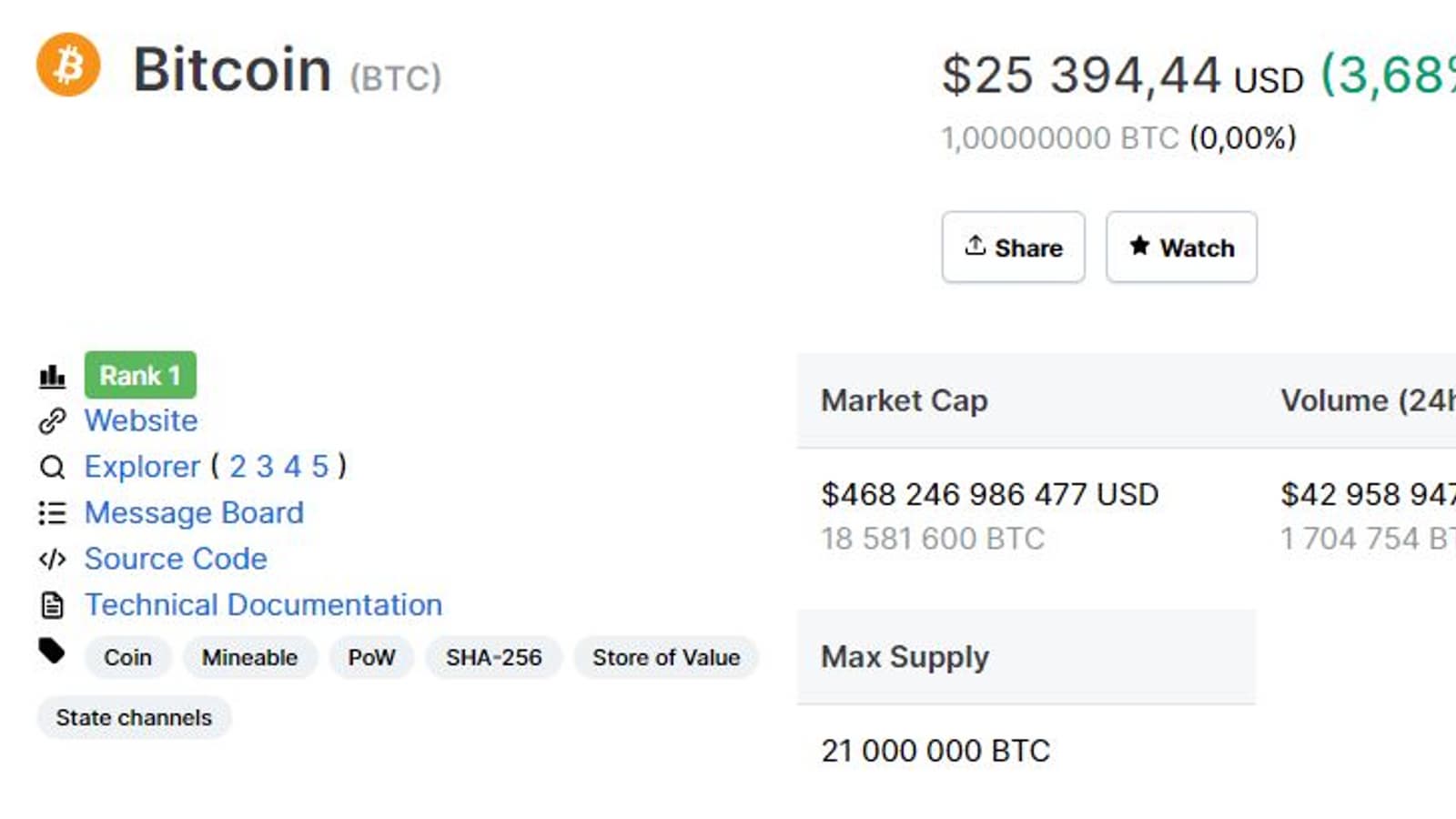The image size is (1456, 819).
Task: Click the chain link icon beside Website
Action: click(52, 421)
